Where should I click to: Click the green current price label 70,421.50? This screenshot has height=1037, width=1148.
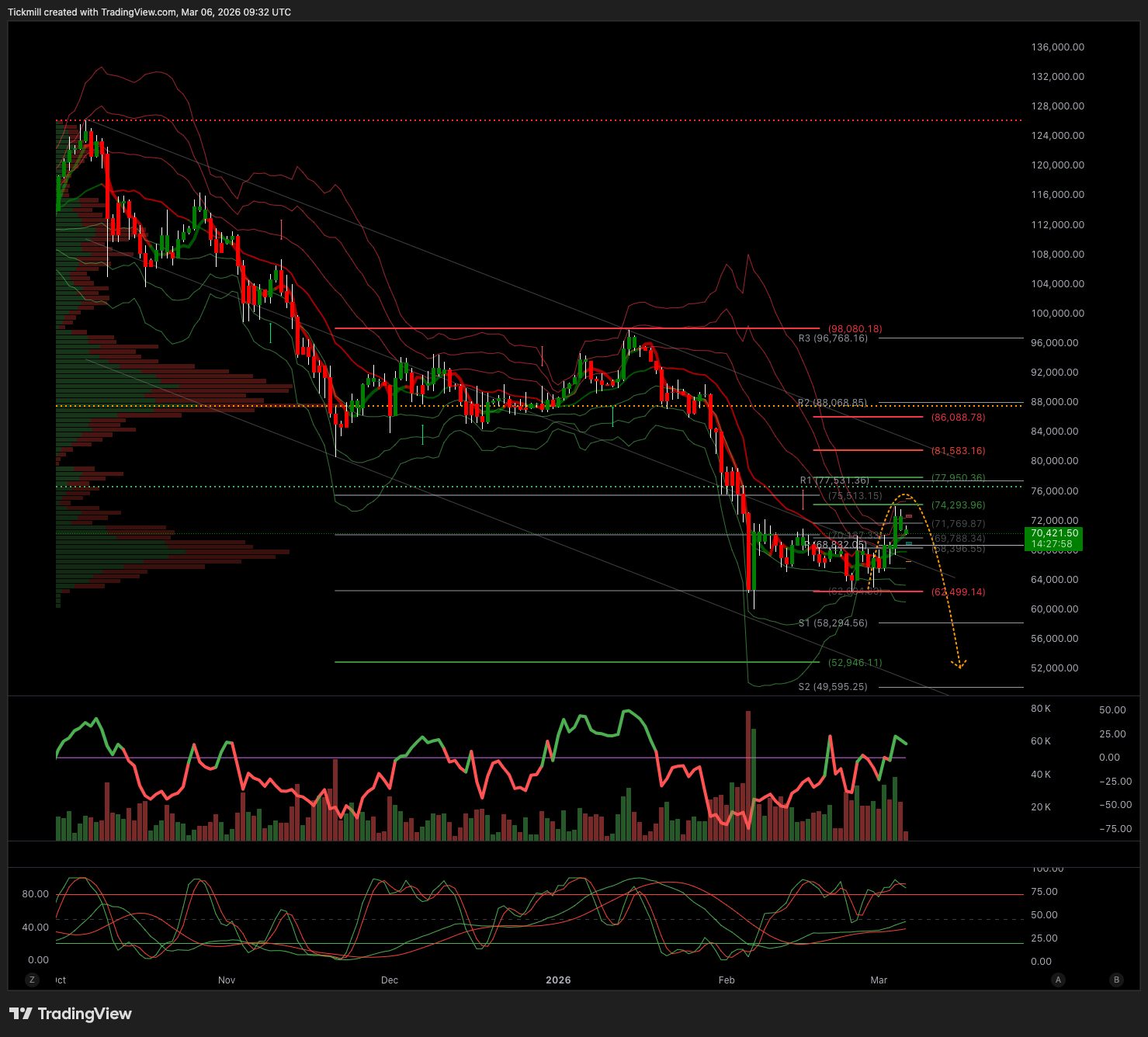coord(1054,533)
